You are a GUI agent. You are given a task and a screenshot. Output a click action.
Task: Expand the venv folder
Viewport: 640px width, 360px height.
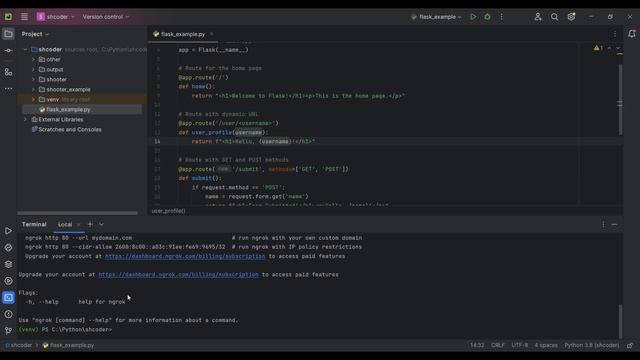[33, 100]
